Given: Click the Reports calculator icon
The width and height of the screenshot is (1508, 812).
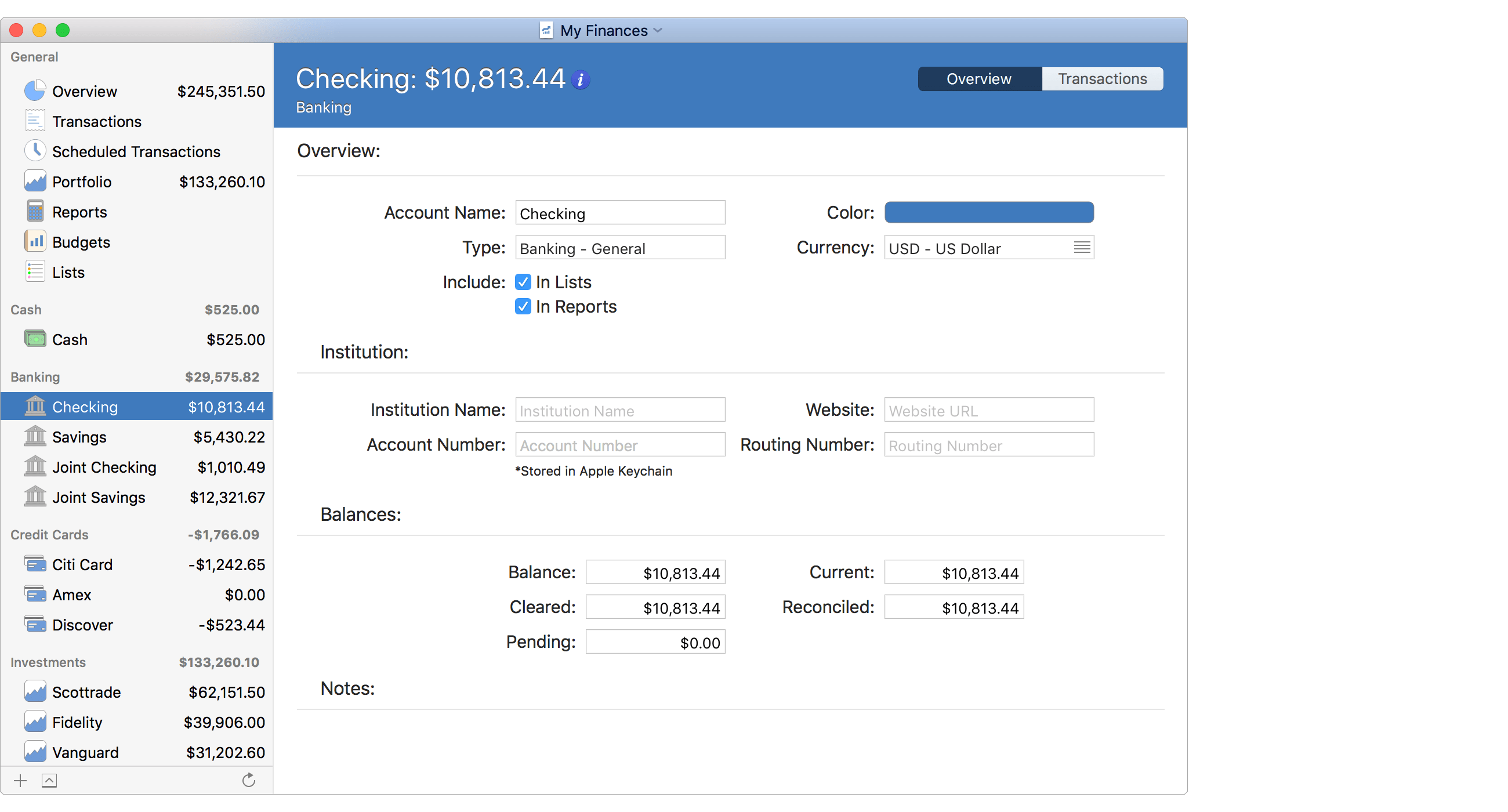Looking at the screenshot, I should tap(35, 211).
